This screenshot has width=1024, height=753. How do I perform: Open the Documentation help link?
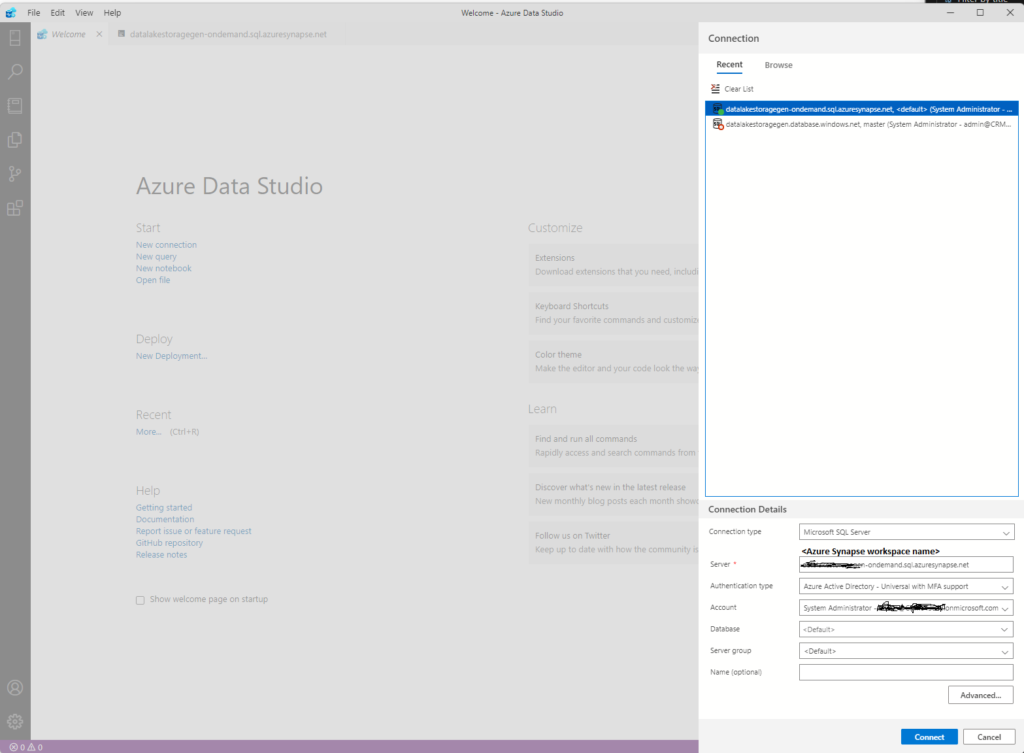tap(165, 519)
